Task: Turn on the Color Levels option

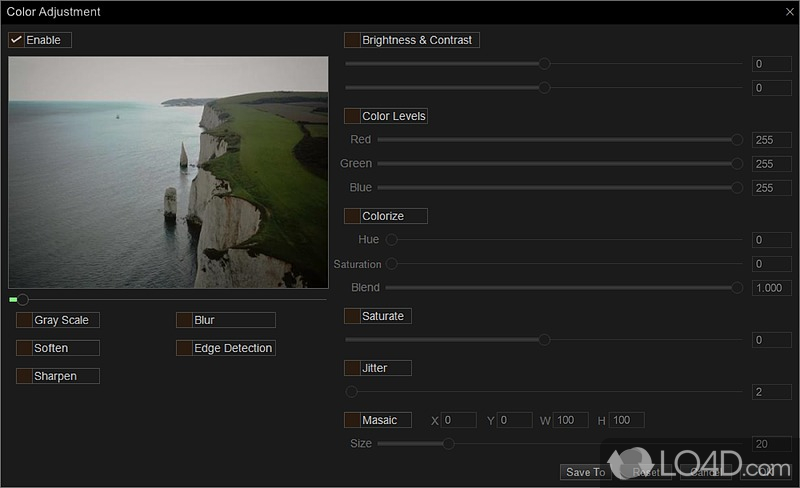Action: click(352, 116)
